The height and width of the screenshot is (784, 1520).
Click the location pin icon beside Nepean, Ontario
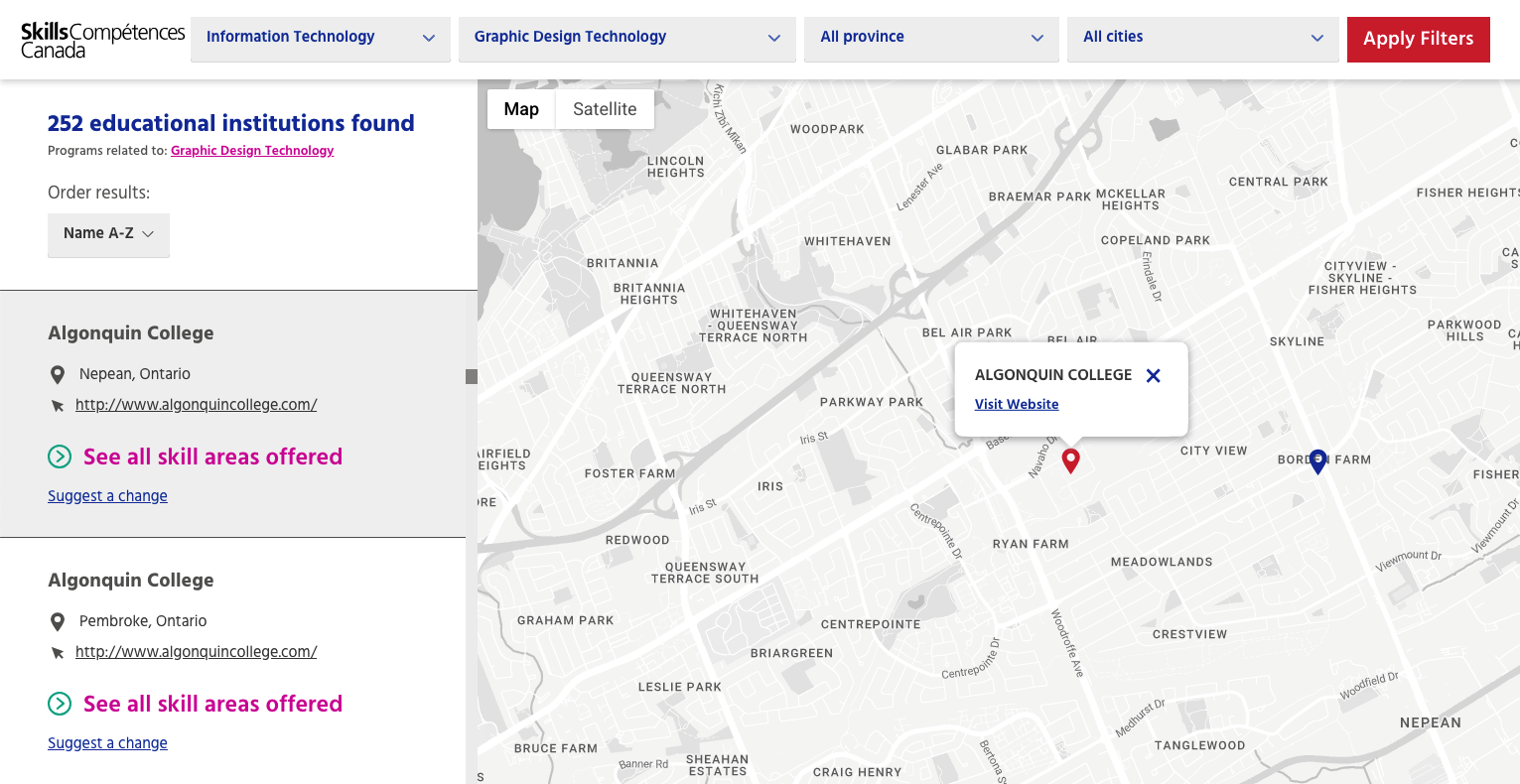pyautogui.click(x=58, y=375)
